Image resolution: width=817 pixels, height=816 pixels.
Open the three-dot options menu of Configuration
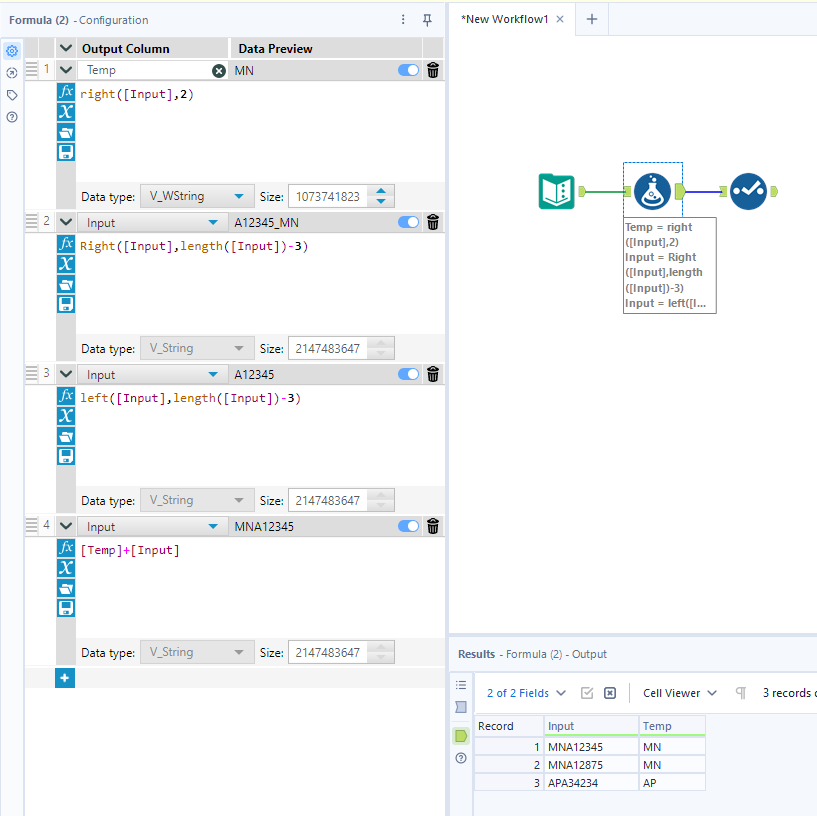(x=403, y=20)
